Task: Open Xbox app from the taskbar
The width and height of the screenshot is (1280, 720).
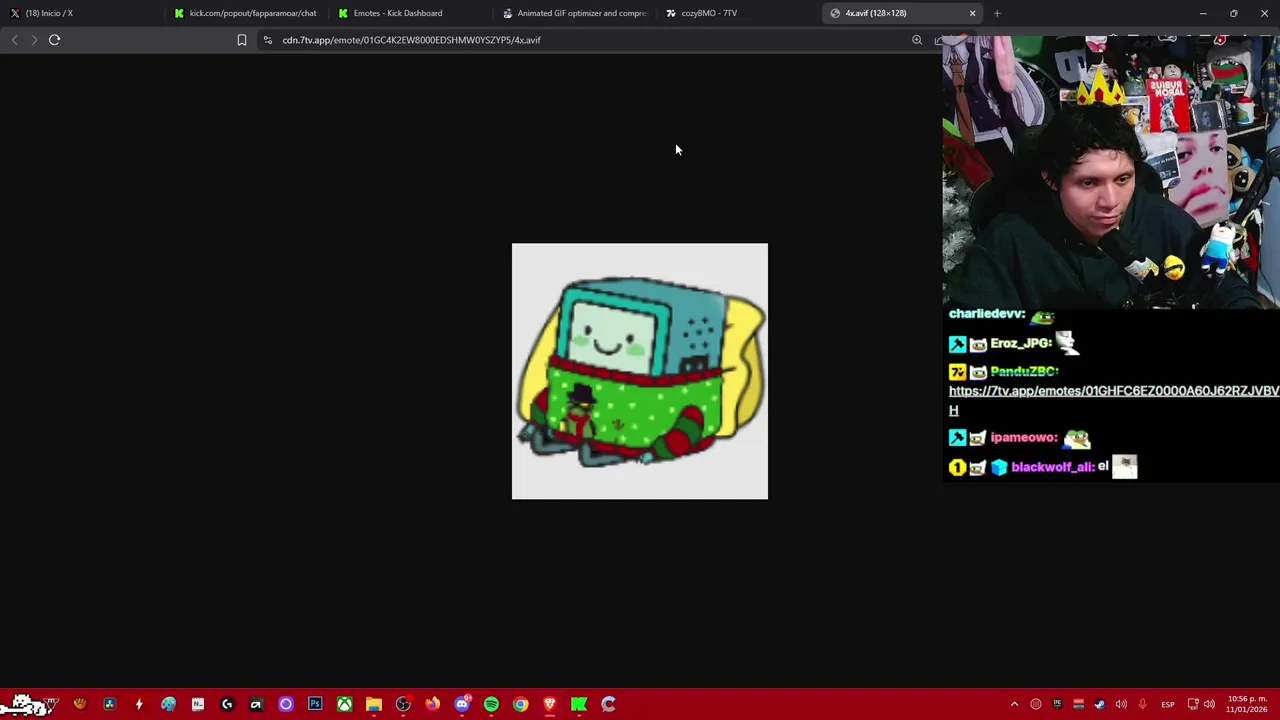Action: (x=344, y=704)
